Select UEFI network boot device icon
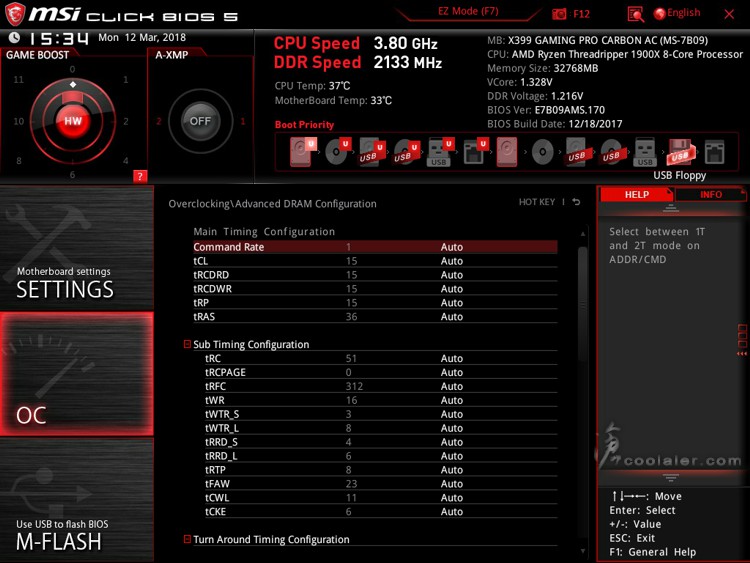Screen dimensions: 750x563 (x=475, y=152)
